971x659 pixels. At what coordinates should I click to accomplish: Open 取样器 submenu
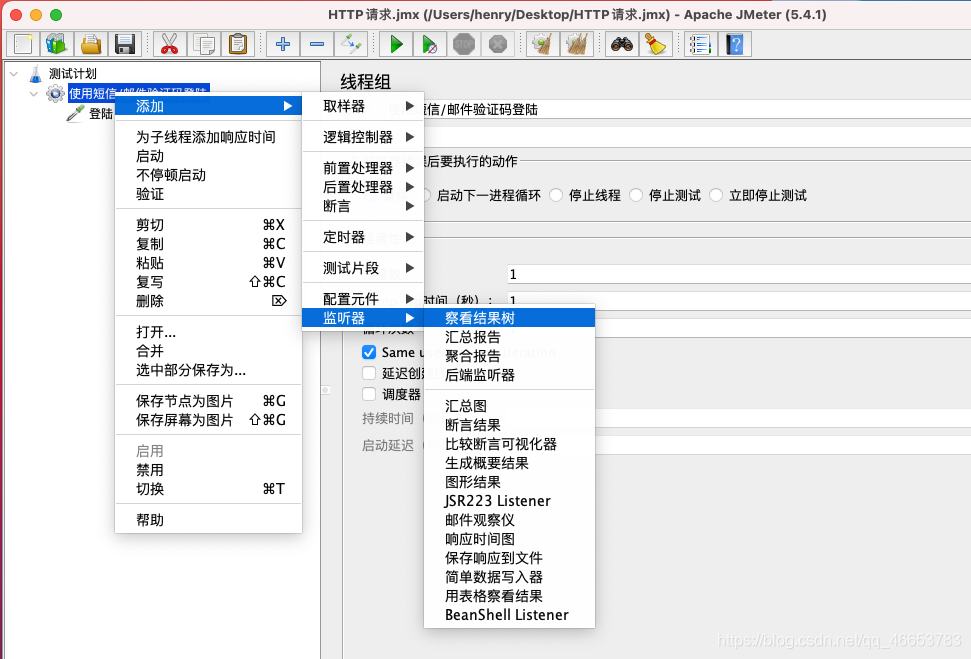tap(363, 106)
